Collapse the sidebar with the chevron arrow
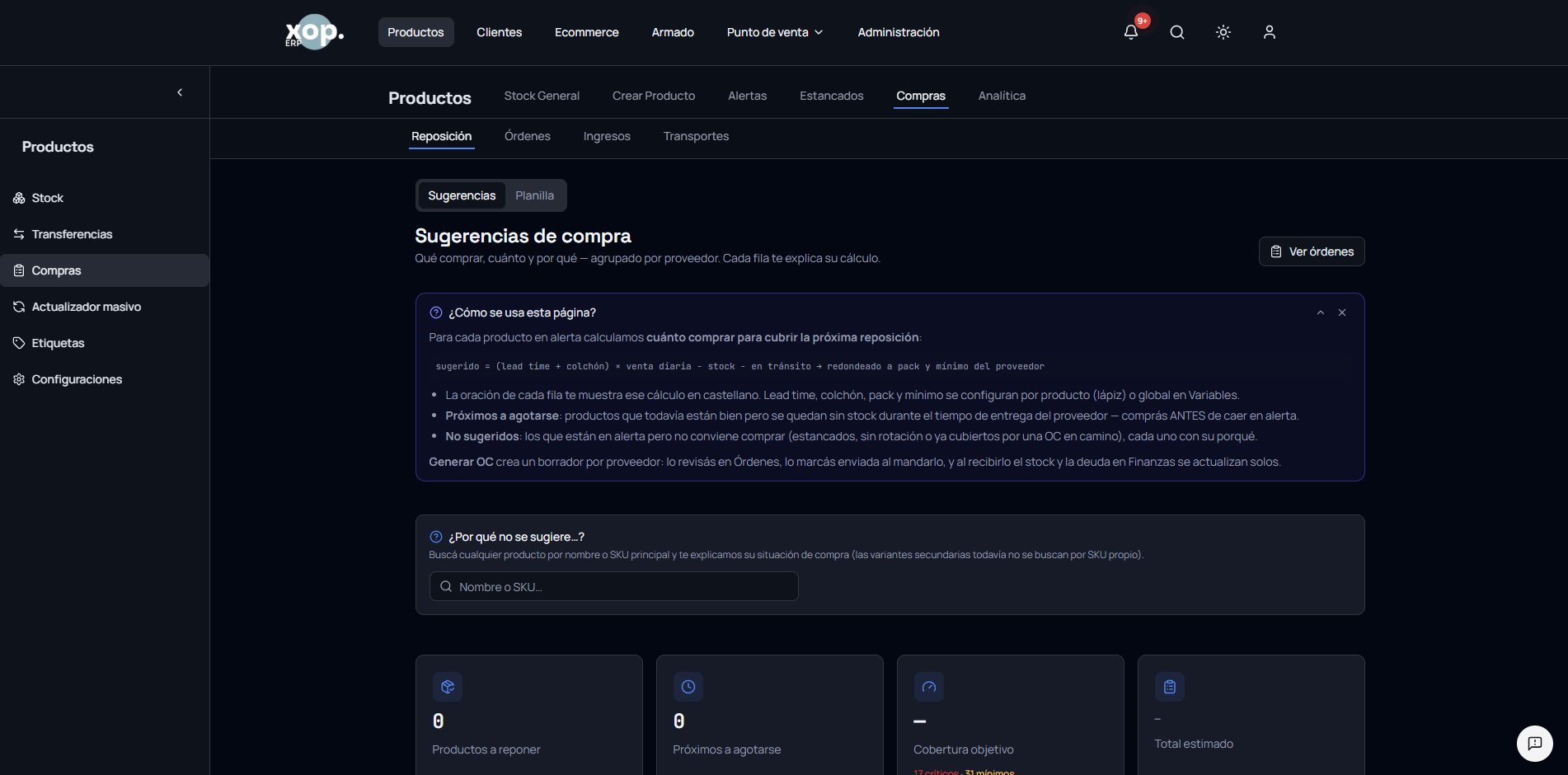1568x775 pixels. pyautogui.click(x=180, y=92)
